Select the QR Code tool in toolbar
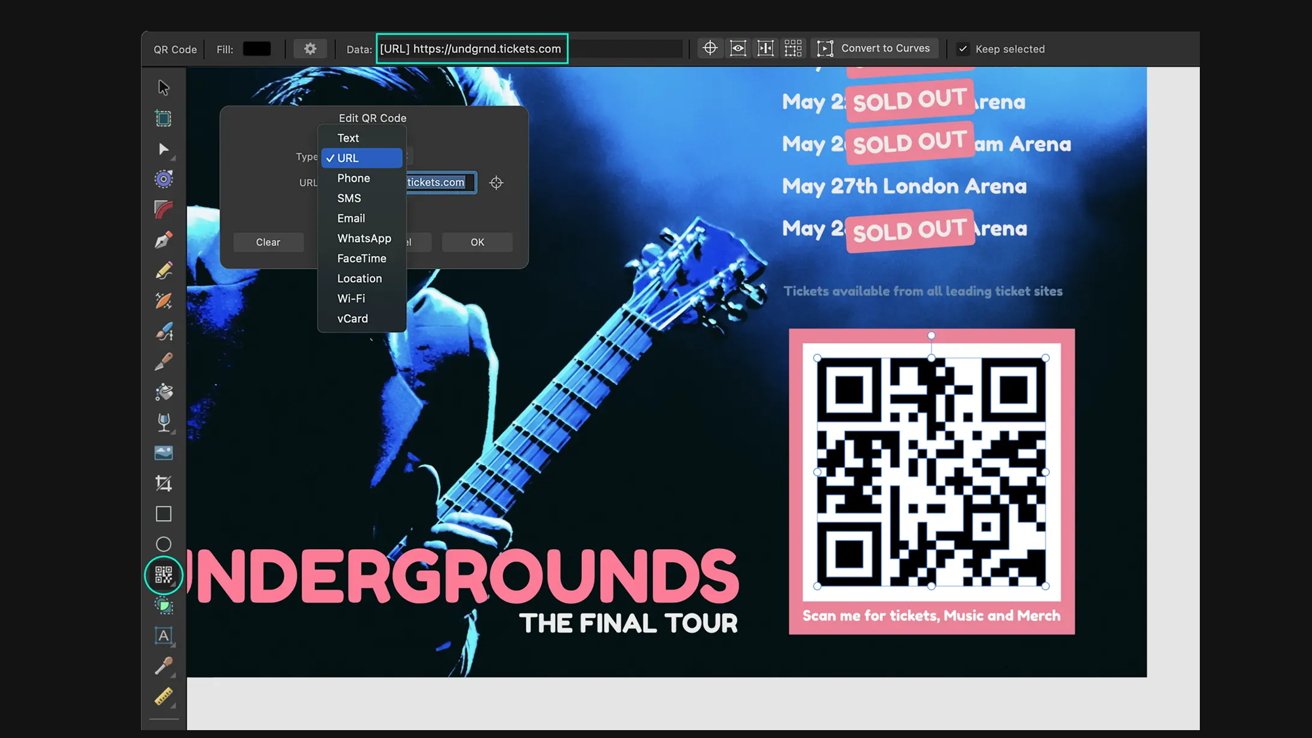This screenshot has height=738, width=1312. 164,575
